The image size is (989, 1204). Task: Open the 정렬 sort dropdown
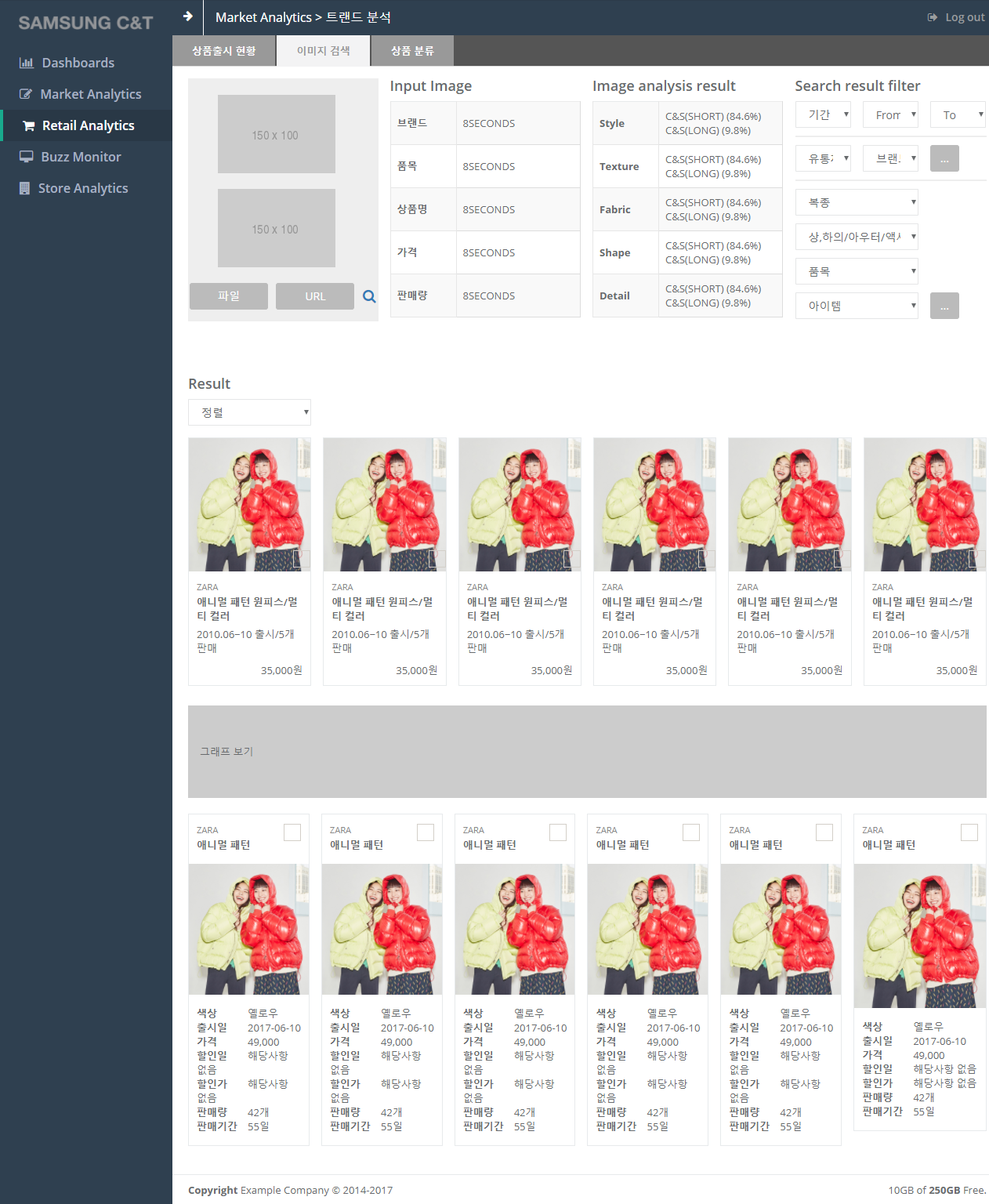249,412
